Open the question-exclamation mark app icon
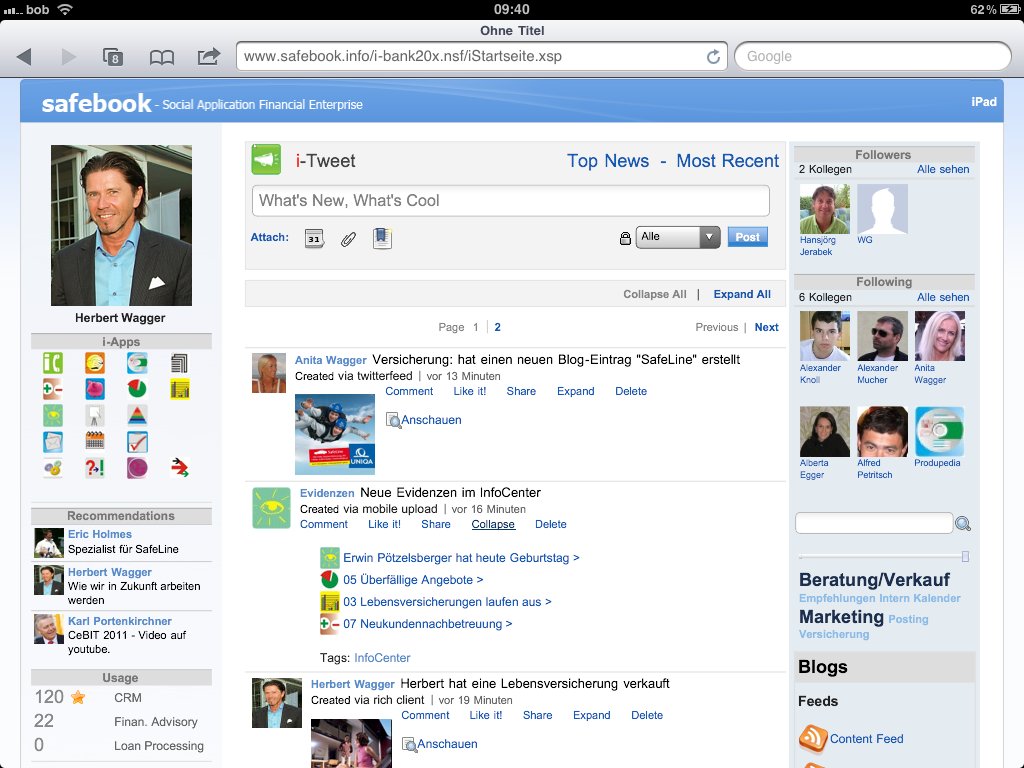 tap(95, 468)
